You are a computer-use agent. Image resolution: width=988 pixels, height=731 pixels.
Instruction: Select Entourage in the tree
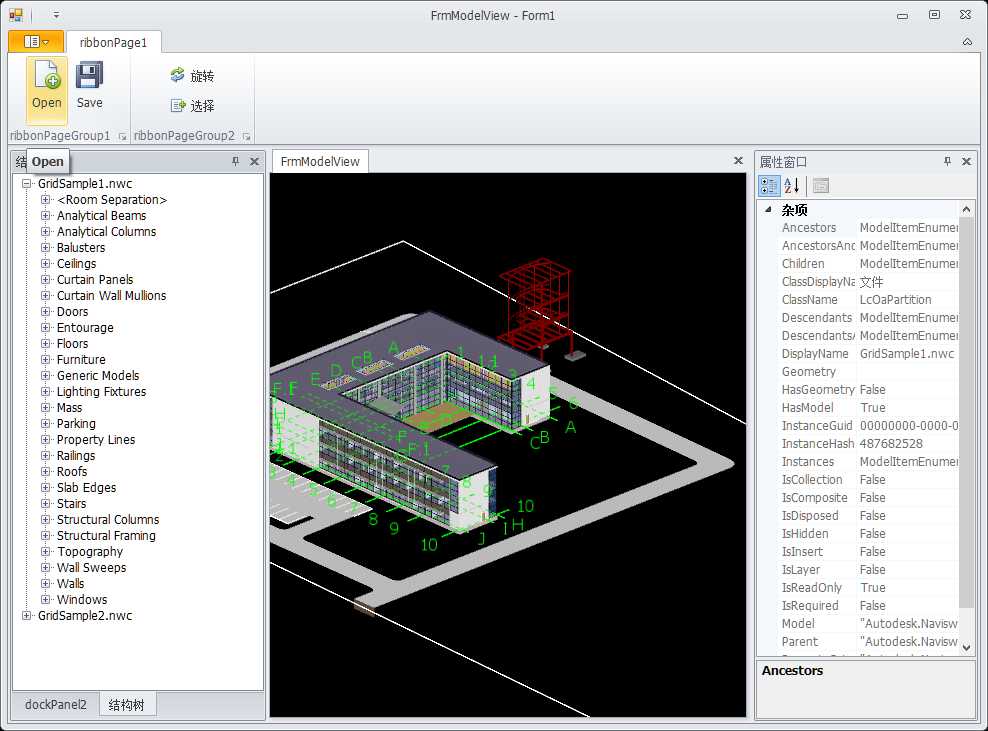pos(85,328)
